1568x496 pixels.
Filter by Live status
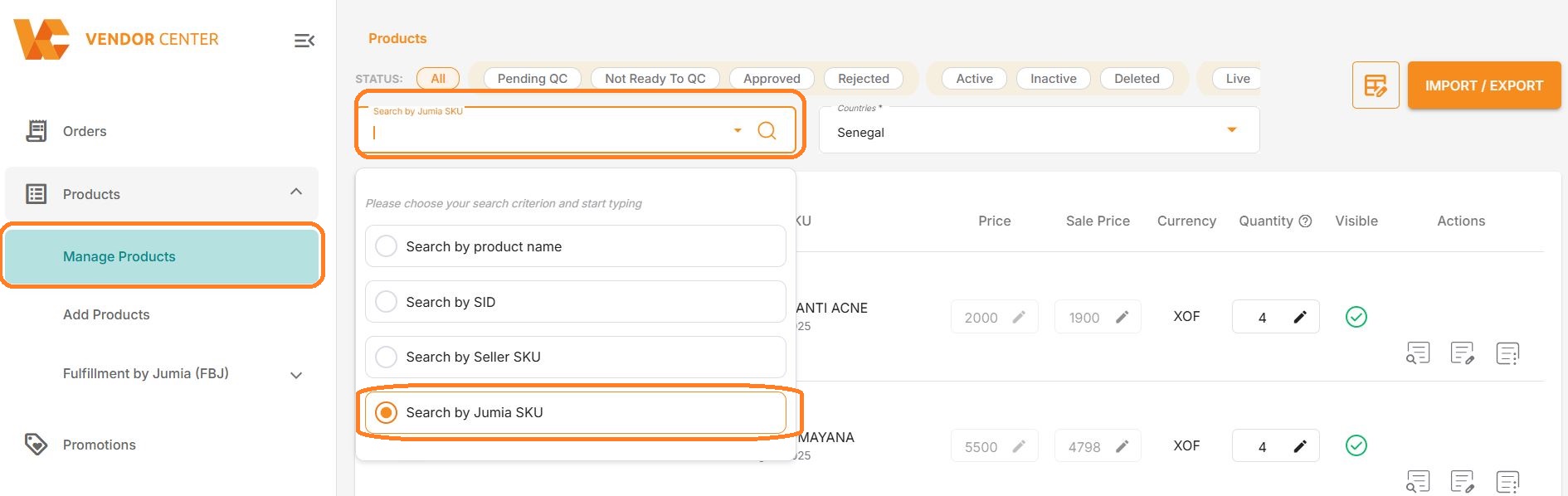1236,79
